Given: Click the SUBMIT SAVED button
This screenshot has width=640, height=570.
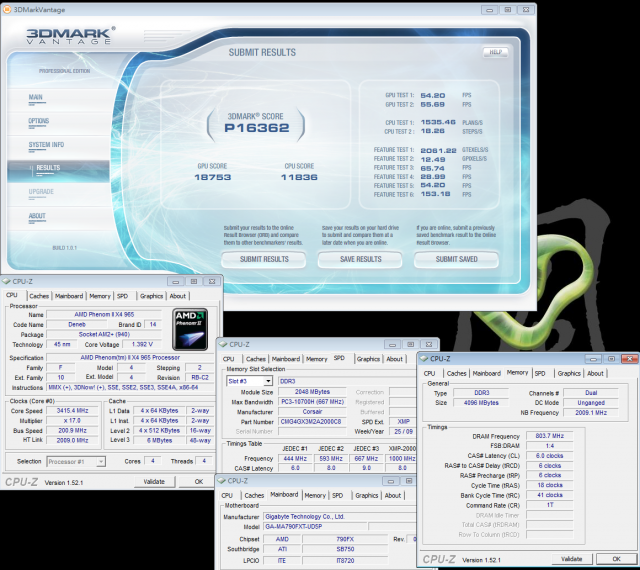Looking at the screenshot, I should click(456, 259).
